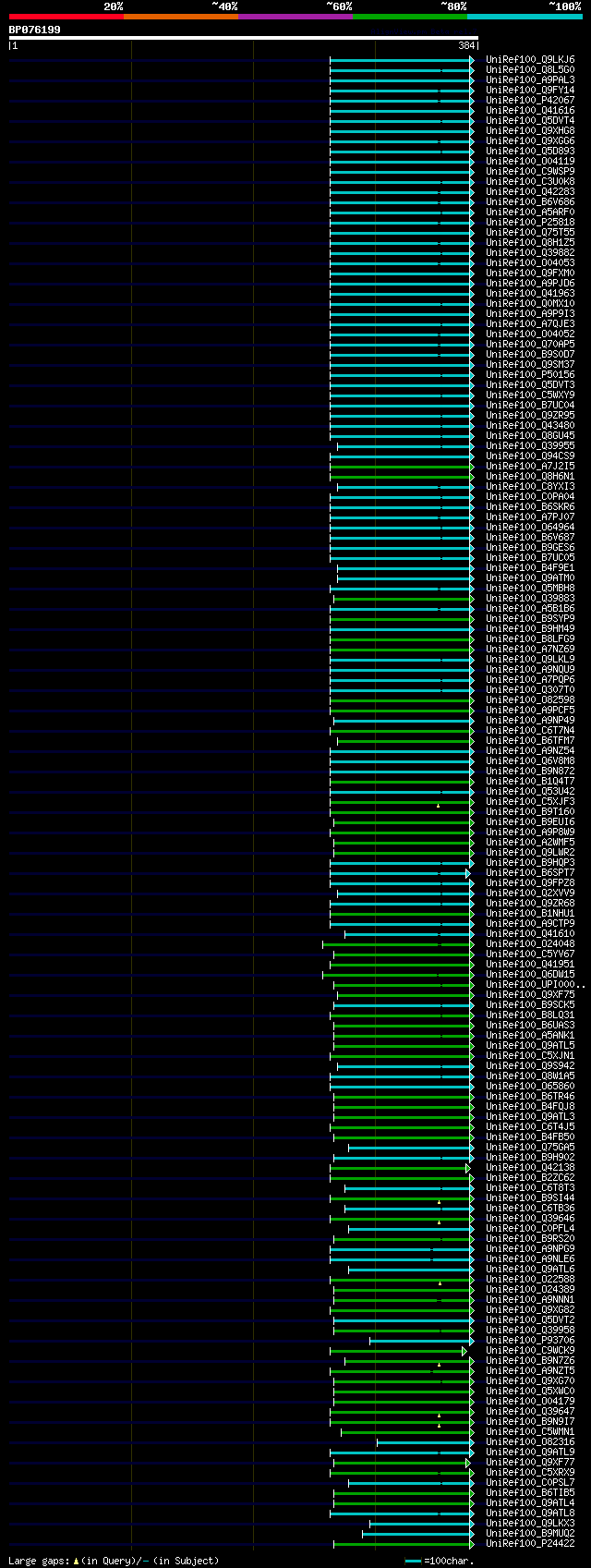
Task: Click the green alignment bar for UniRef100_Q8H6N1
Action: click(401, 476)
